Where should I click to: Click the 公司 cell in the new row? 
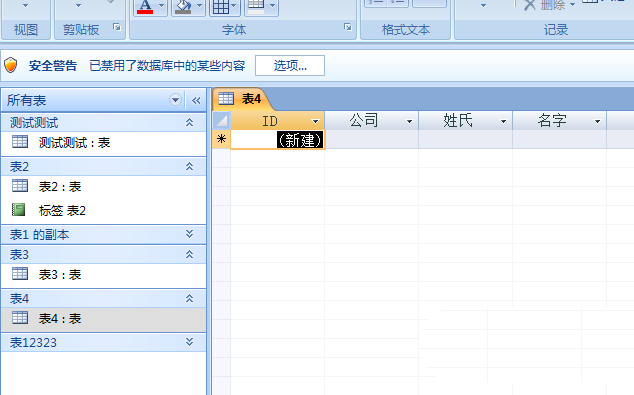372,139
